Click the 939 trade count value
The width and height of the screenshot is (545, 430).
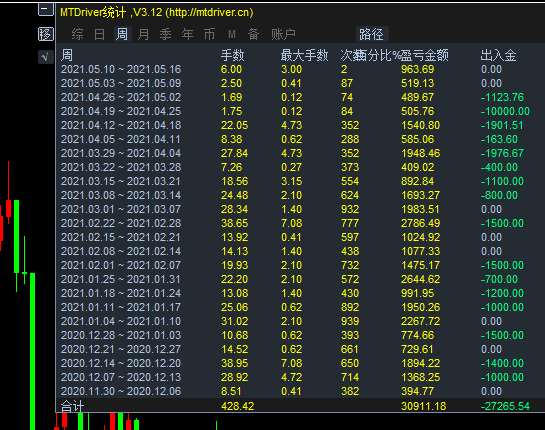coord(350,321)
